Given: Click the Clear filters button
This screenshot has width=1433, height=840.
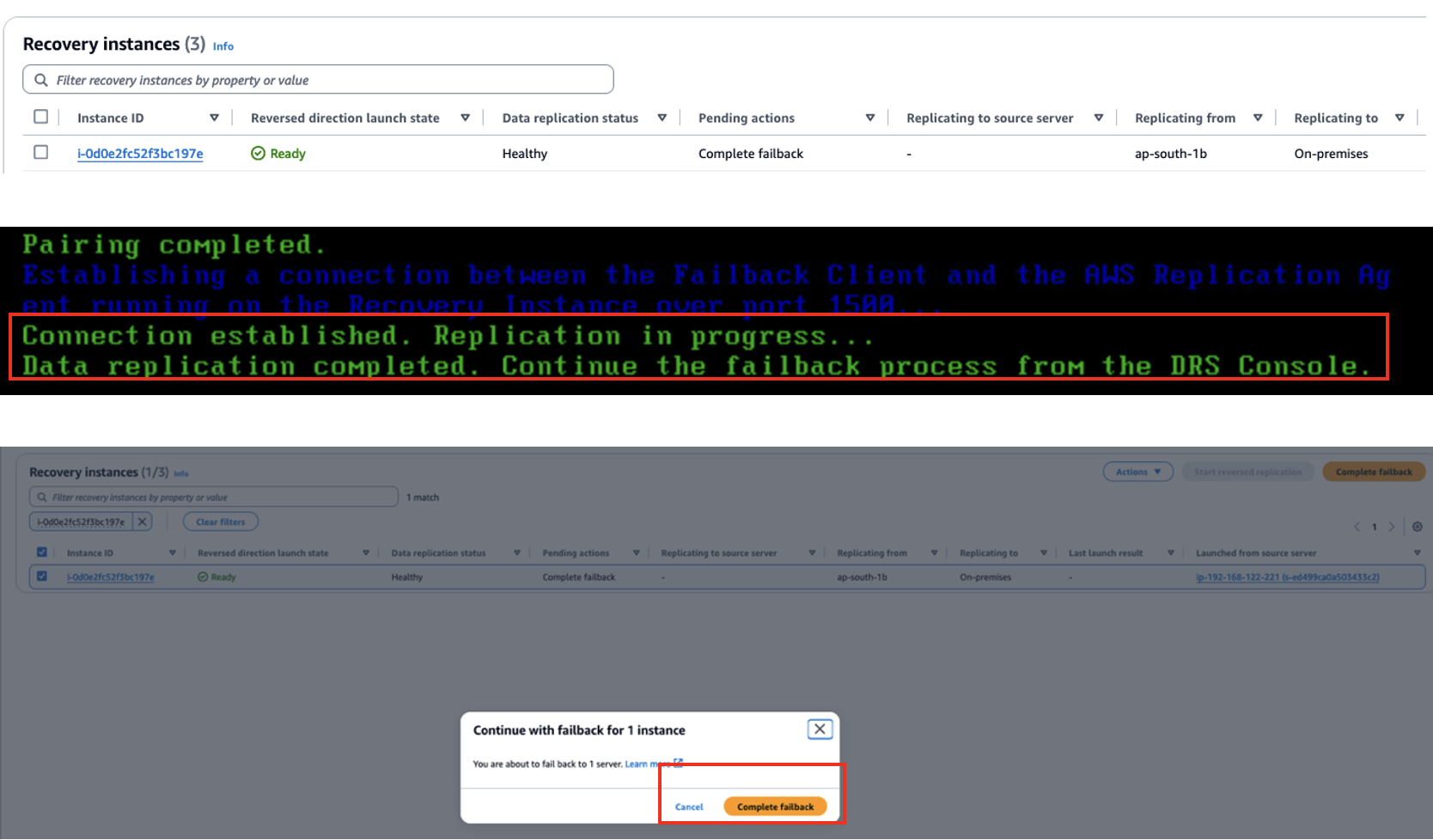Looking at the screenshot, I should click(220, 521).
